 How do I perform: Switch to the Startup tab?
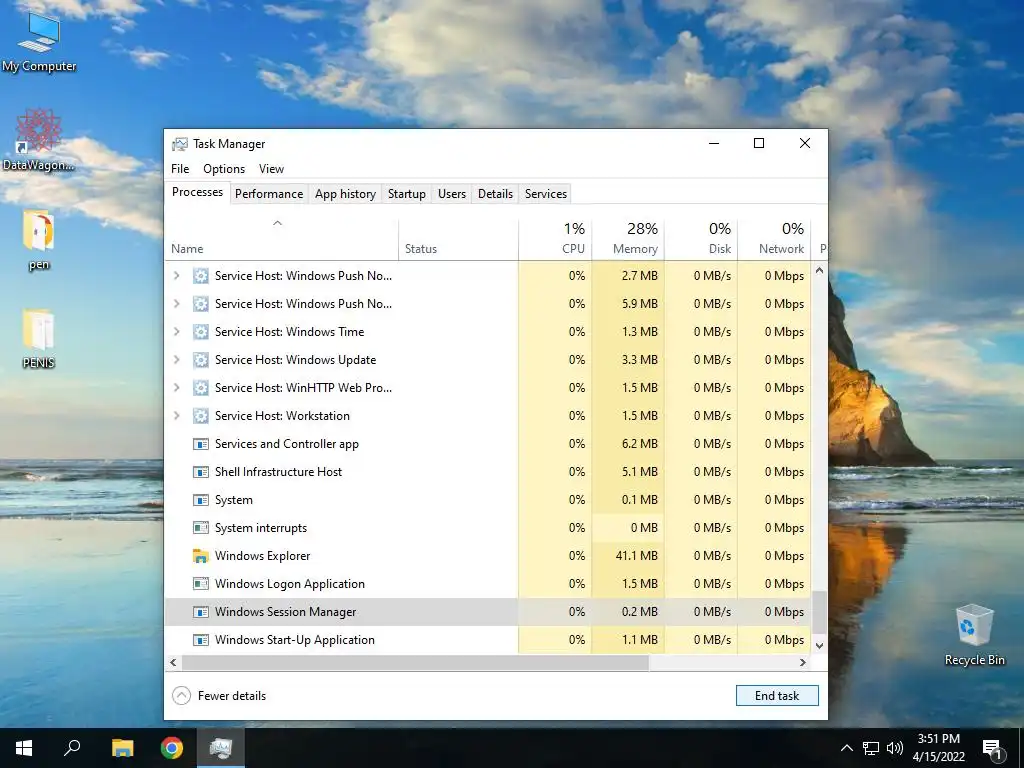click(406, 194)
